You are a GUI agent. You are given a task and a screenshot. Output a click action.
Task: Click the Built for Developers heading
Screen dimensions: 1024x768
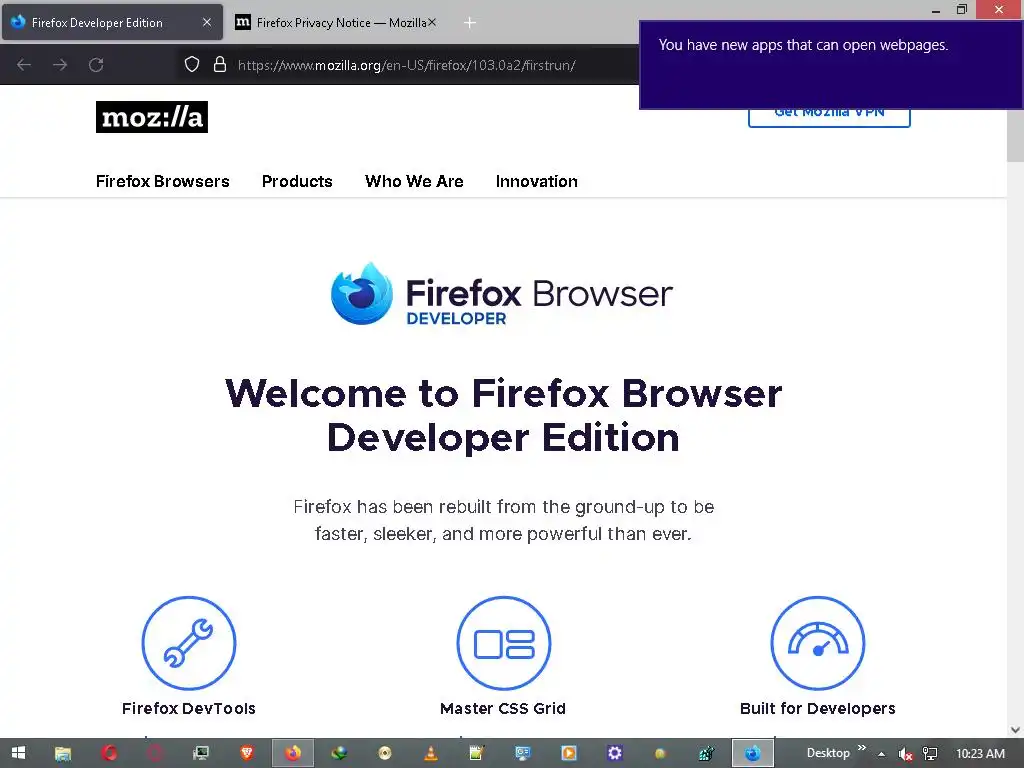pyautogui.click(x=818, y=709)
